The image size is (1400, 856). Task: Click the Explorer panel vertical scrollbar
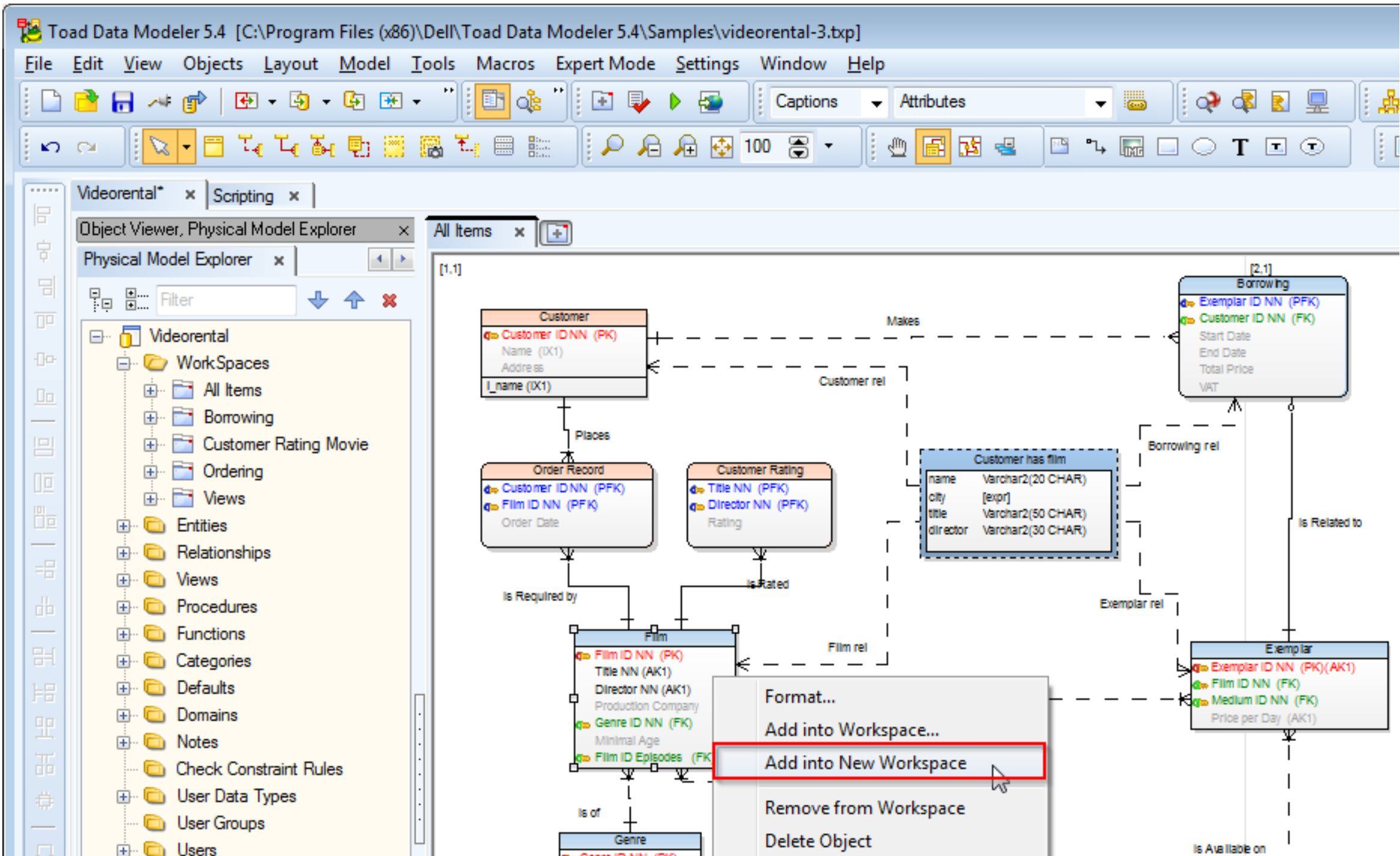coord(419,770)
